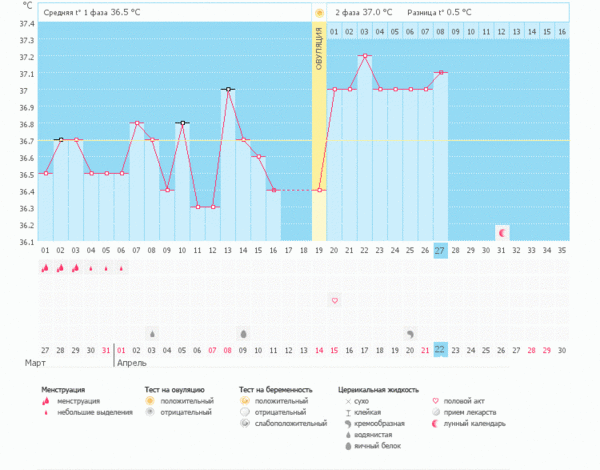Click the 37.2 peak temperature data point
Viewport: 600px width, 470px height.
click(365, 56)
